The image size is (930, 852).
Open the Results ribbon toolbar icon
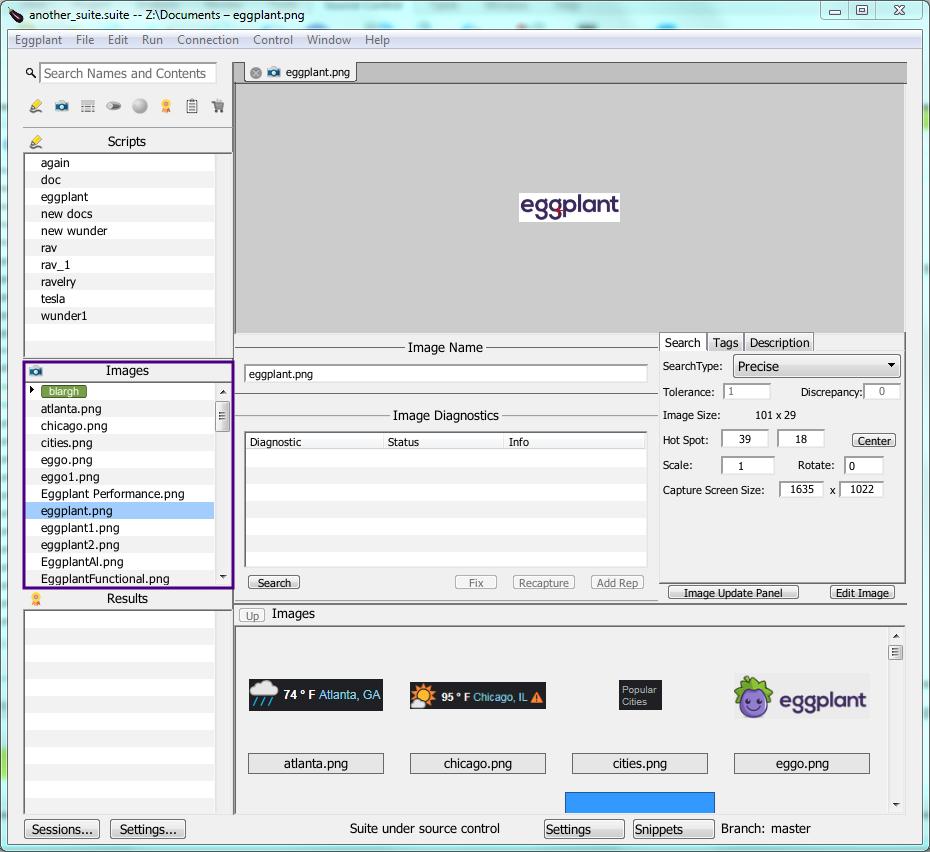[x=166, y=106]
